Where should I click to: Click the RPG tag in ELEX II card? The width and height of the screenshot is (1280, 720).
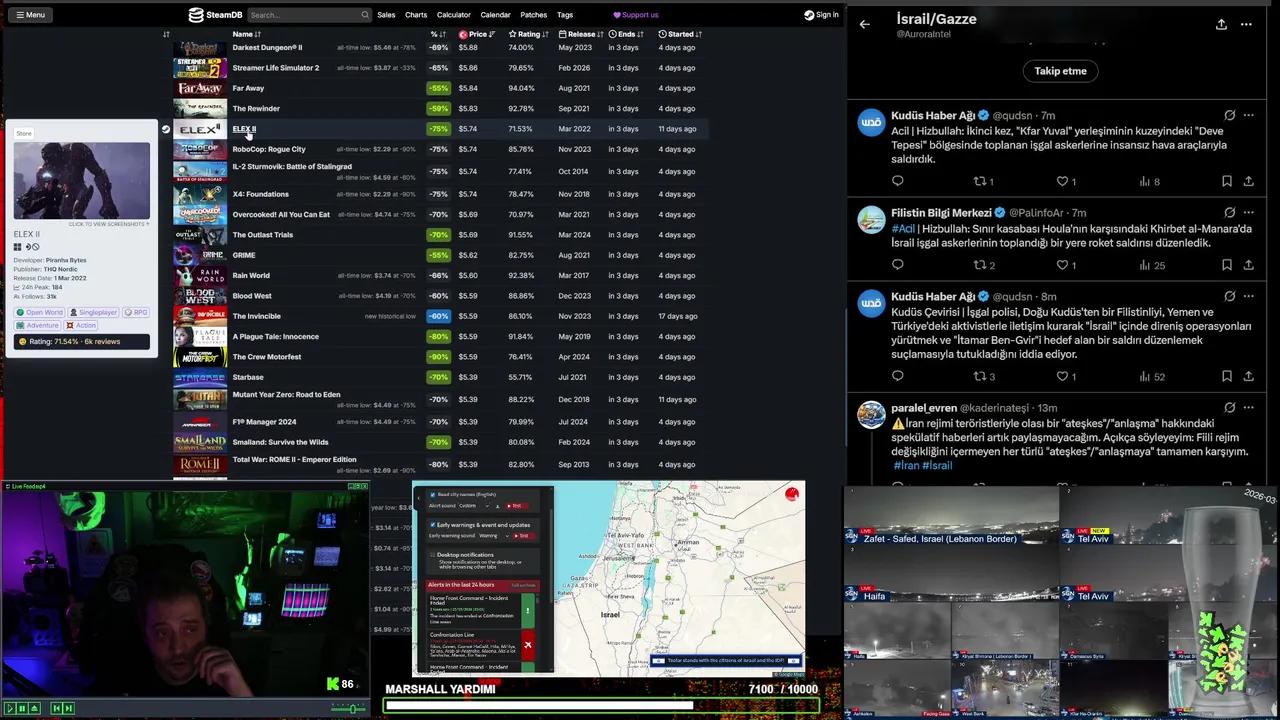click(135, 312)
